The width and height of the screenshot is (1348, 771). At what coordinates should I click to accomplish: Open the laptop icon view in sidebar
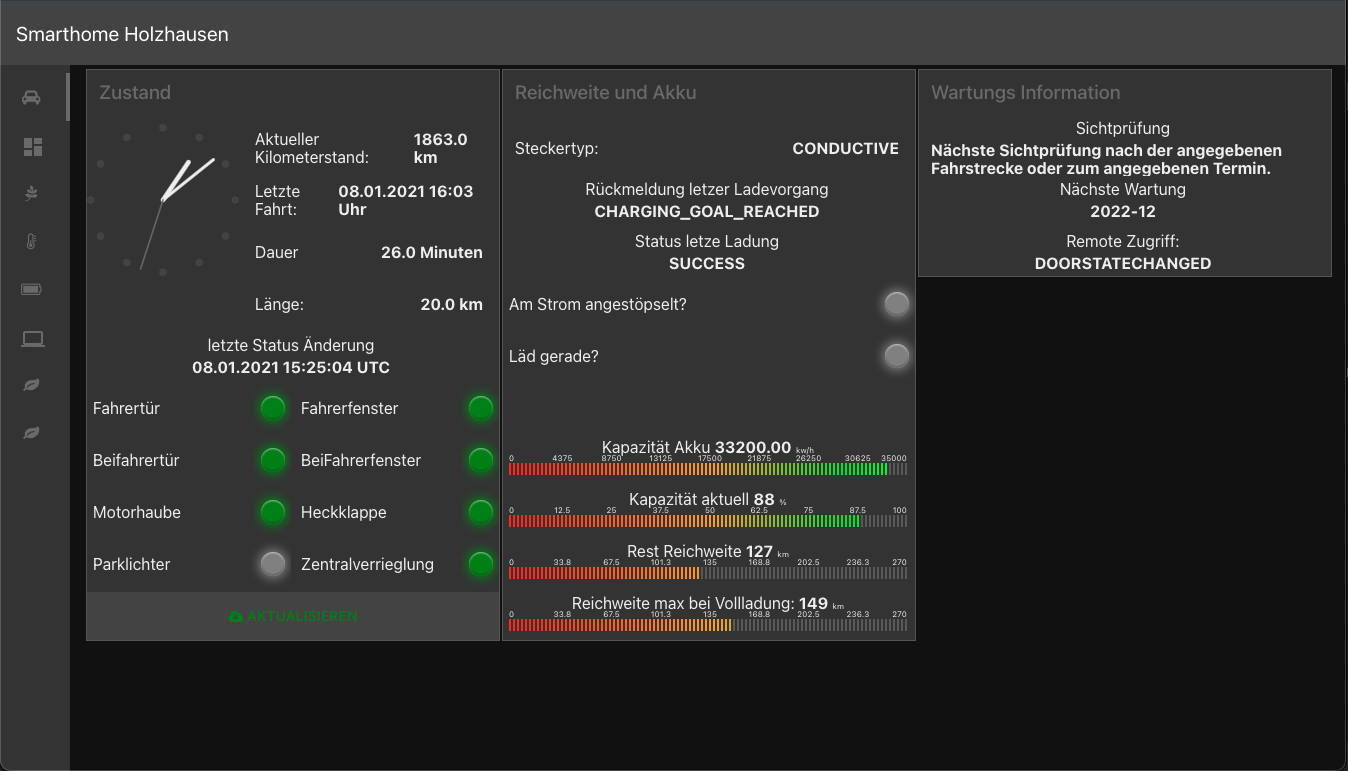[32, 338]
